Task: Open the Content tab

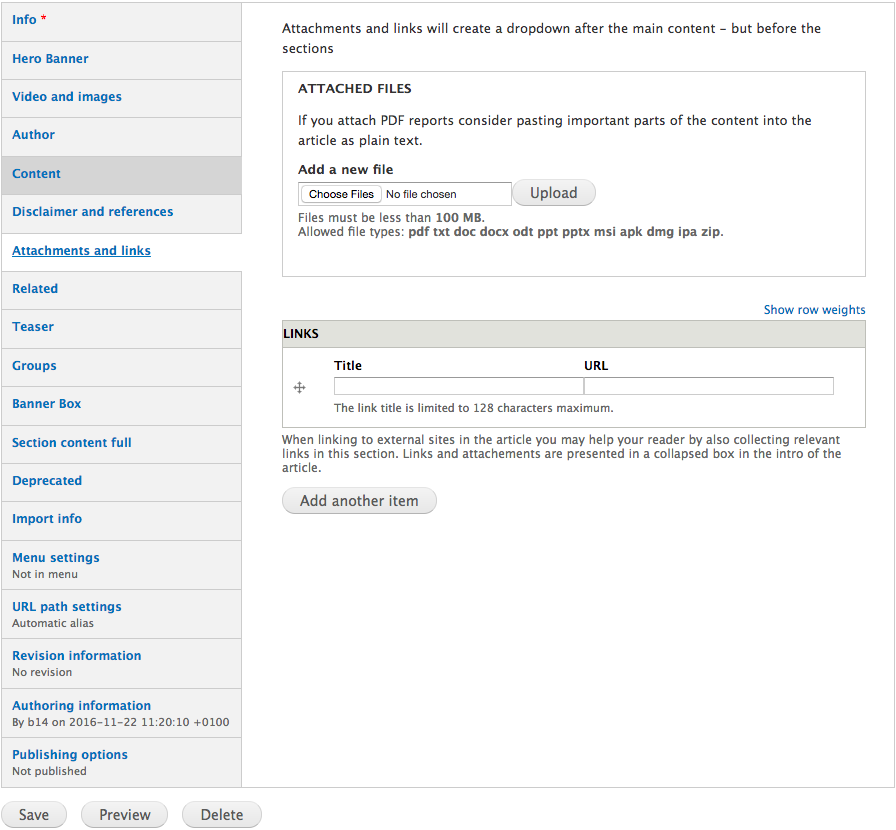Action: [x=37, y=174]
